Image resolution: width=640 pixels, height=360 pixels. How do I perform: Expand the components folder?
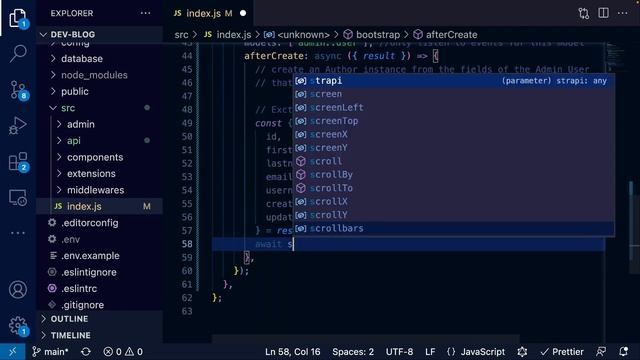(x=100, y=157)
